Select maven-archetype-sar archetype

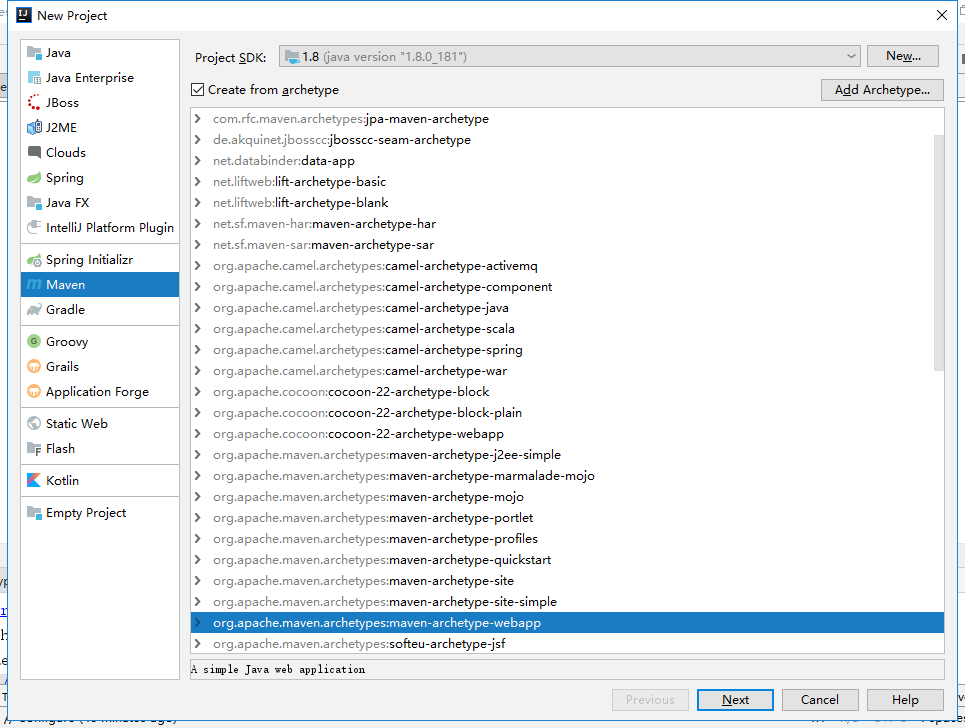tap(567, 244)
